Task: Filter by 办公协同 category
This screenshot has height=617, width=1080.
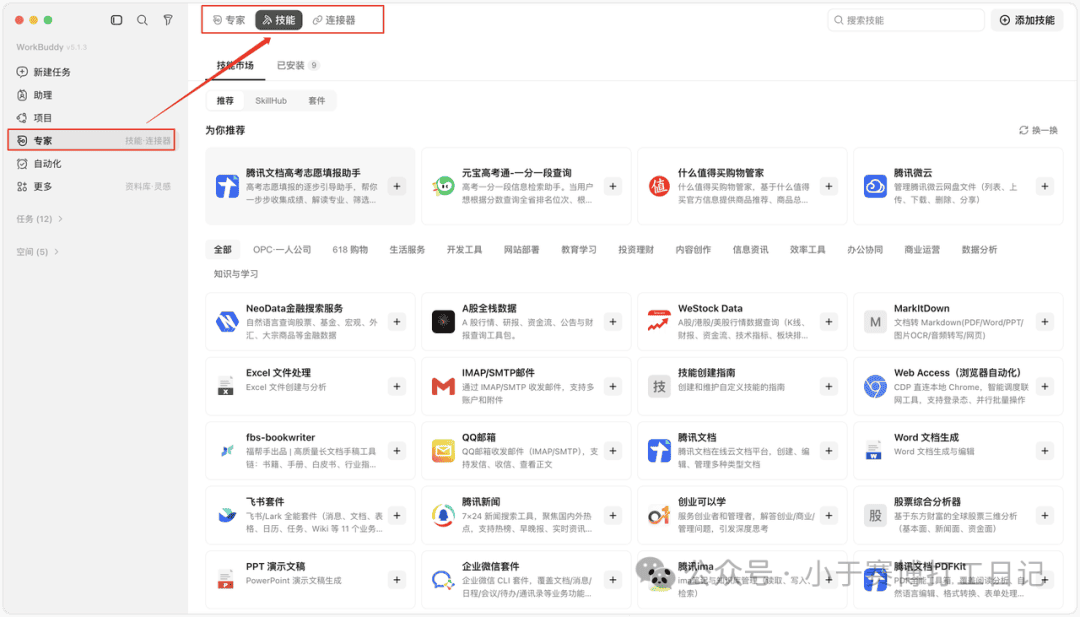Action: pyautogui.click(x=864, y=249)
